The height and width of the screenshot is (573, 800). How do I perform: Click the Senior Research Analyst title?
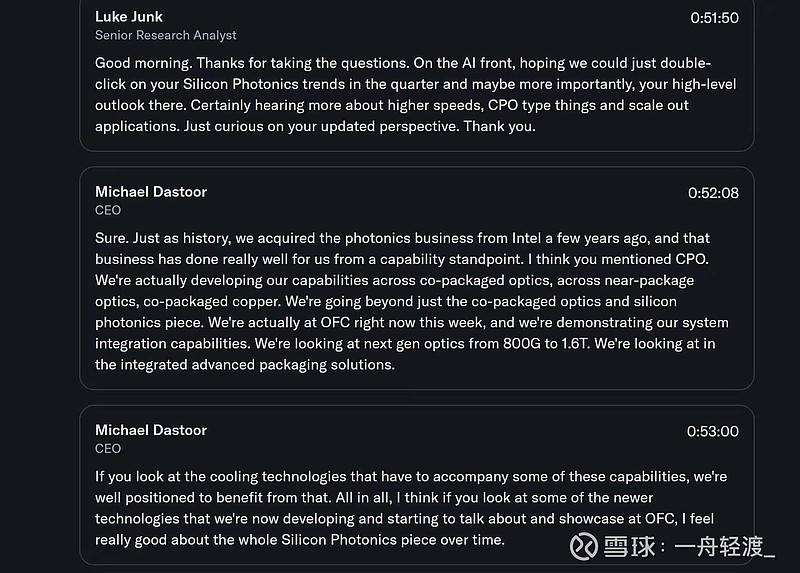point(166,35)
